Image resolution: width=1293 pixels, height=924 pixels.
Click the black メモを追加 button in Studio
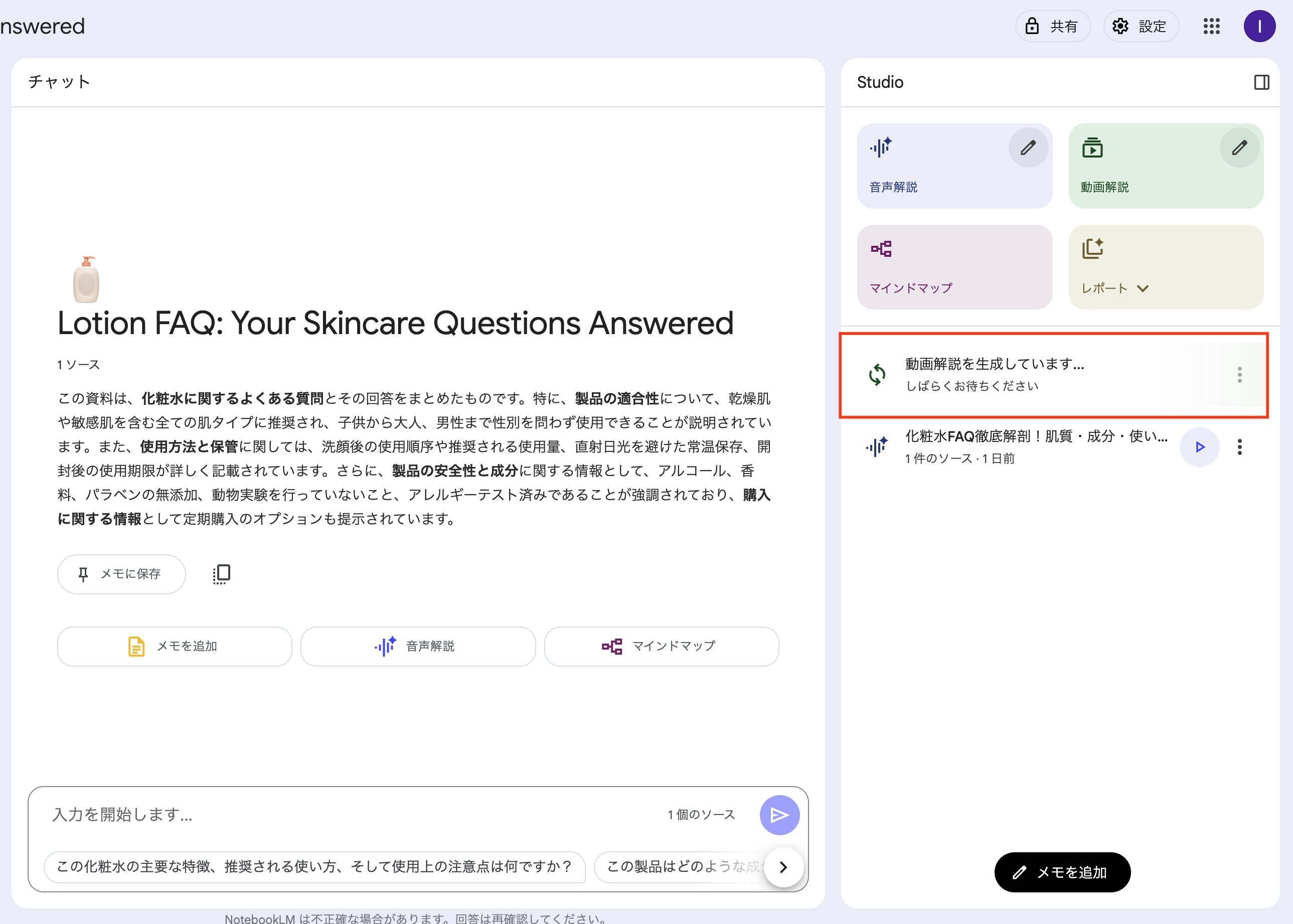click(x=1061, y=872)
